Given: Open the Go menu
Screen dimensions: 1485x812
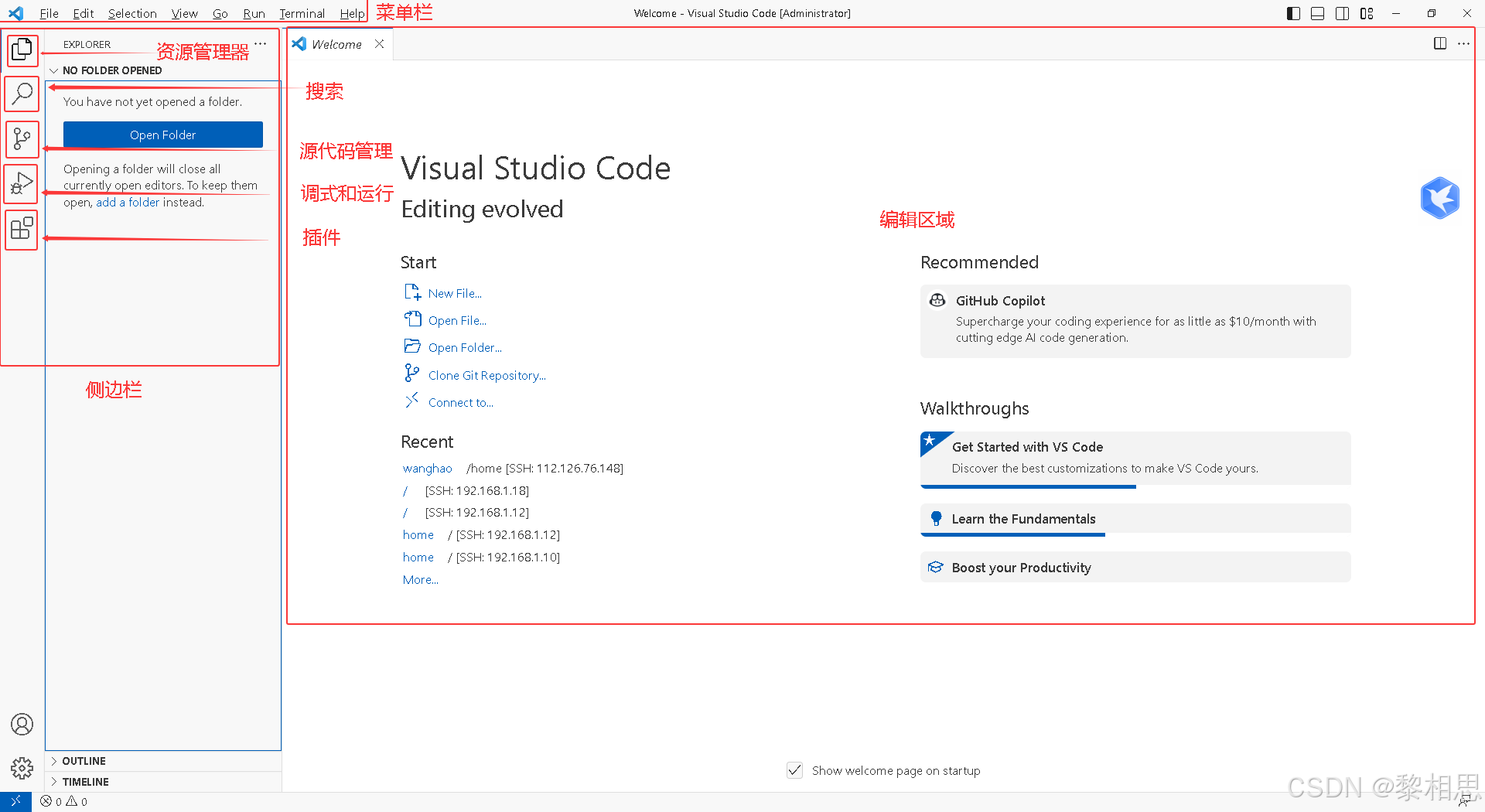Looking at the screenshot, I should 220,13.
